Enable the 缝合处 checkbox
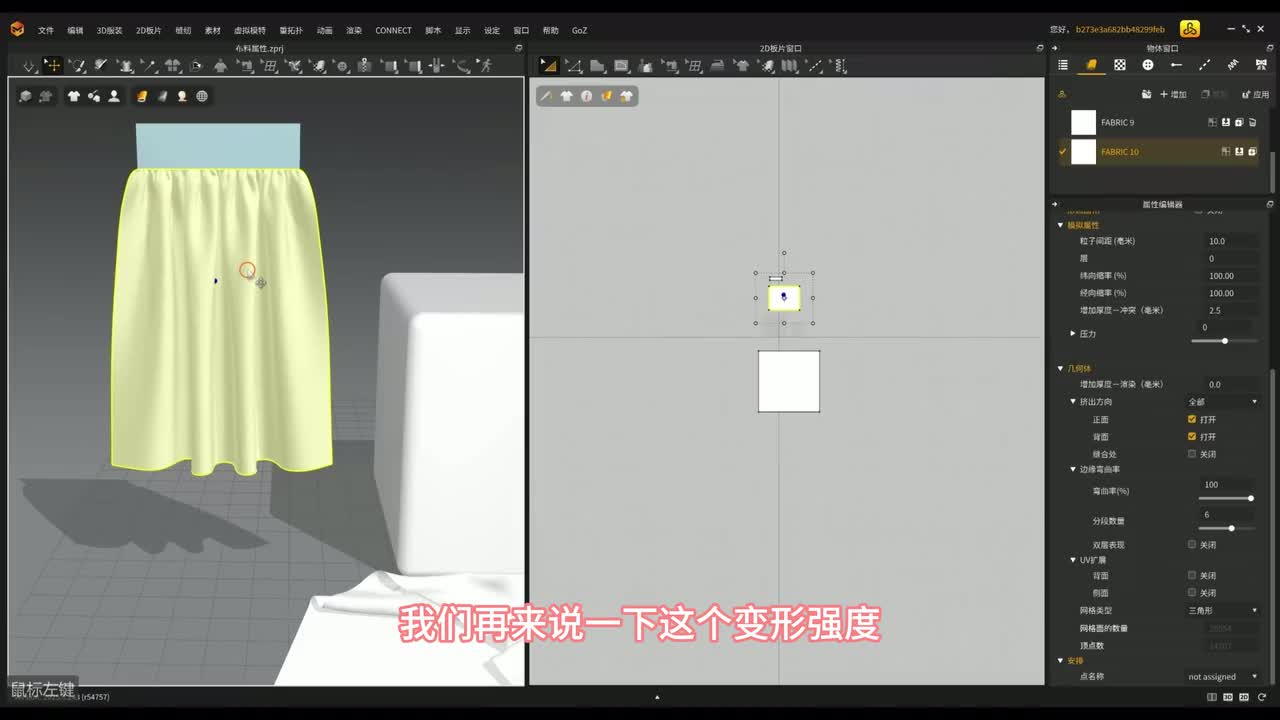This screenshot has width=1280, height=720. [1192, 454]
